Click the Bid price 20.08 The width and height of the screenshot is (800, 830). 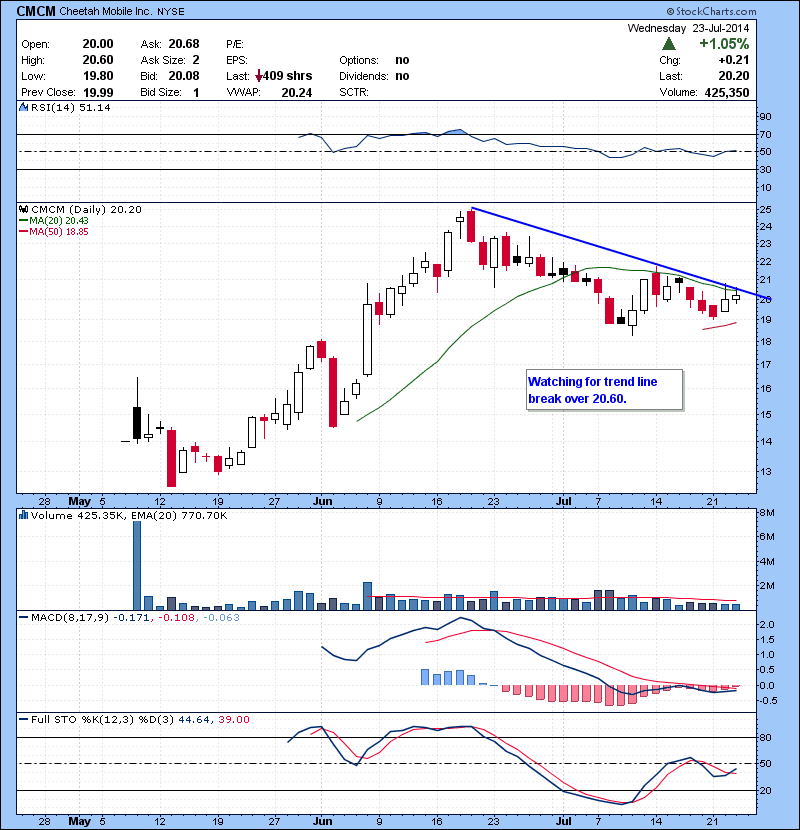point(184,76)
